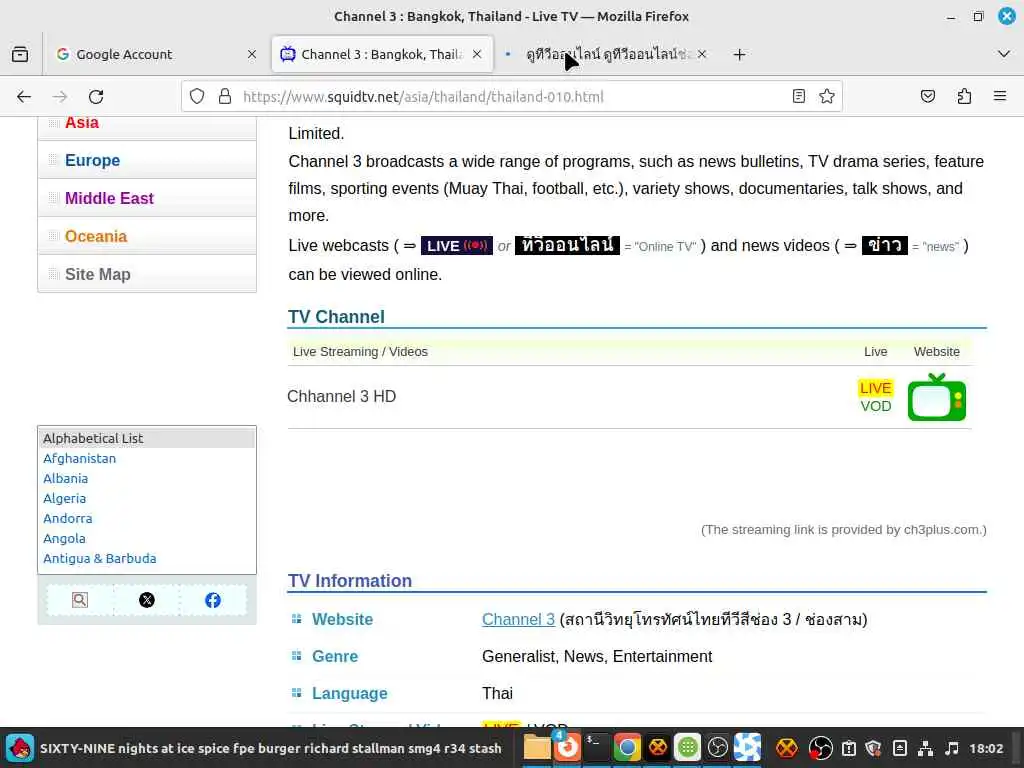
Task: Reload the current page
Action: tap(96, 97)
